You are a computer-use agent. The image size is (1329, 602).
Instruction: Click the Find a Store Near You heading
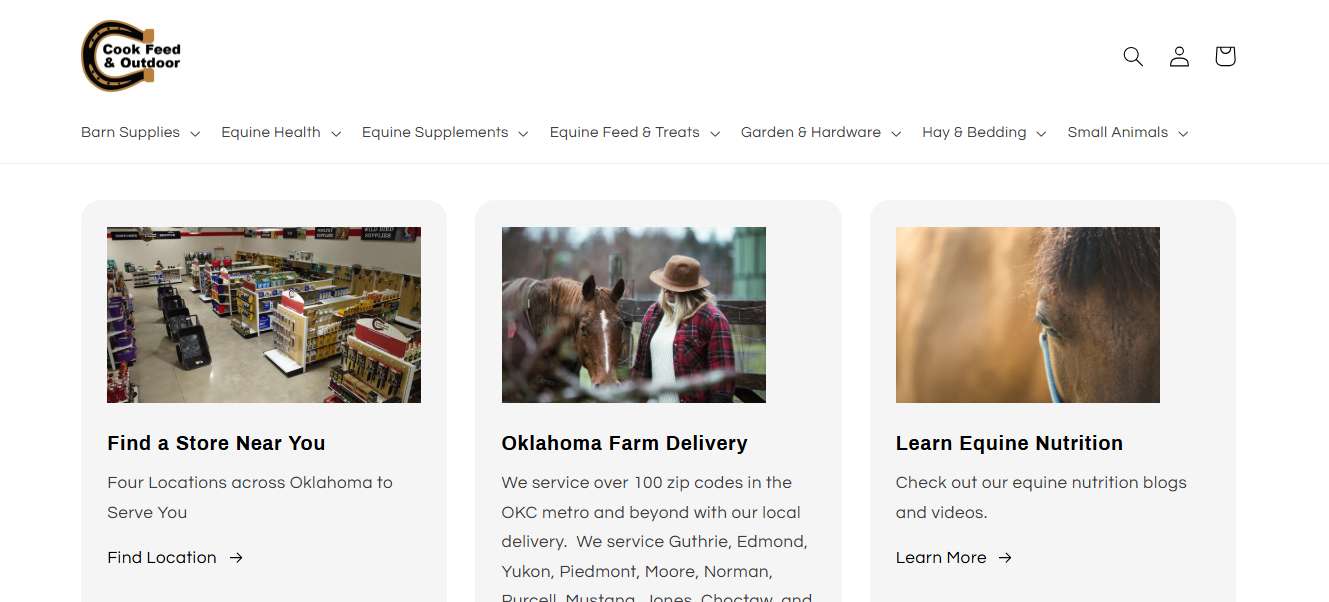pos(216,443)
